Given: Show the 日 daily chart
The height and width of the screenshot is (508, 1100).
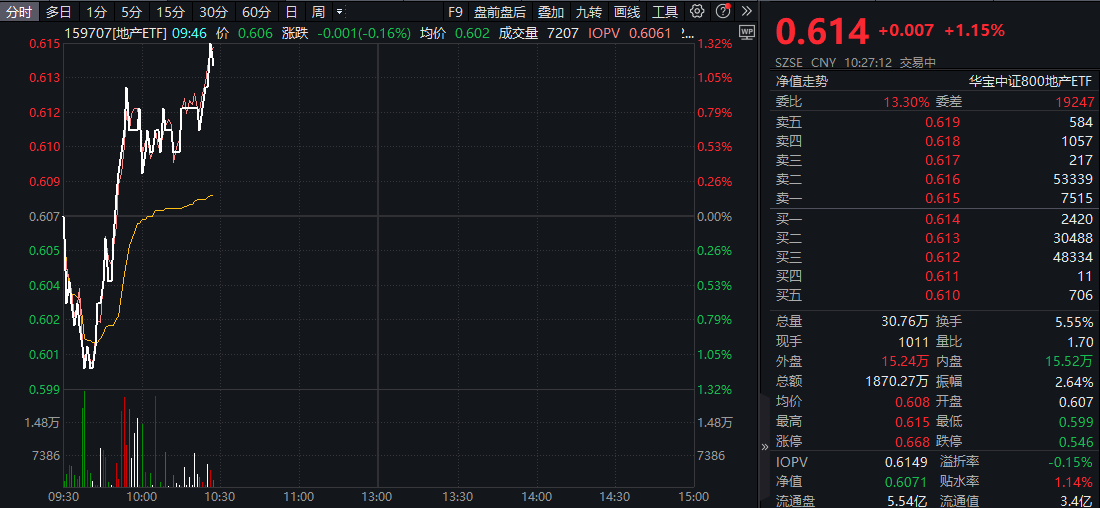Looking at the screenshot, I should coord(291,12).
